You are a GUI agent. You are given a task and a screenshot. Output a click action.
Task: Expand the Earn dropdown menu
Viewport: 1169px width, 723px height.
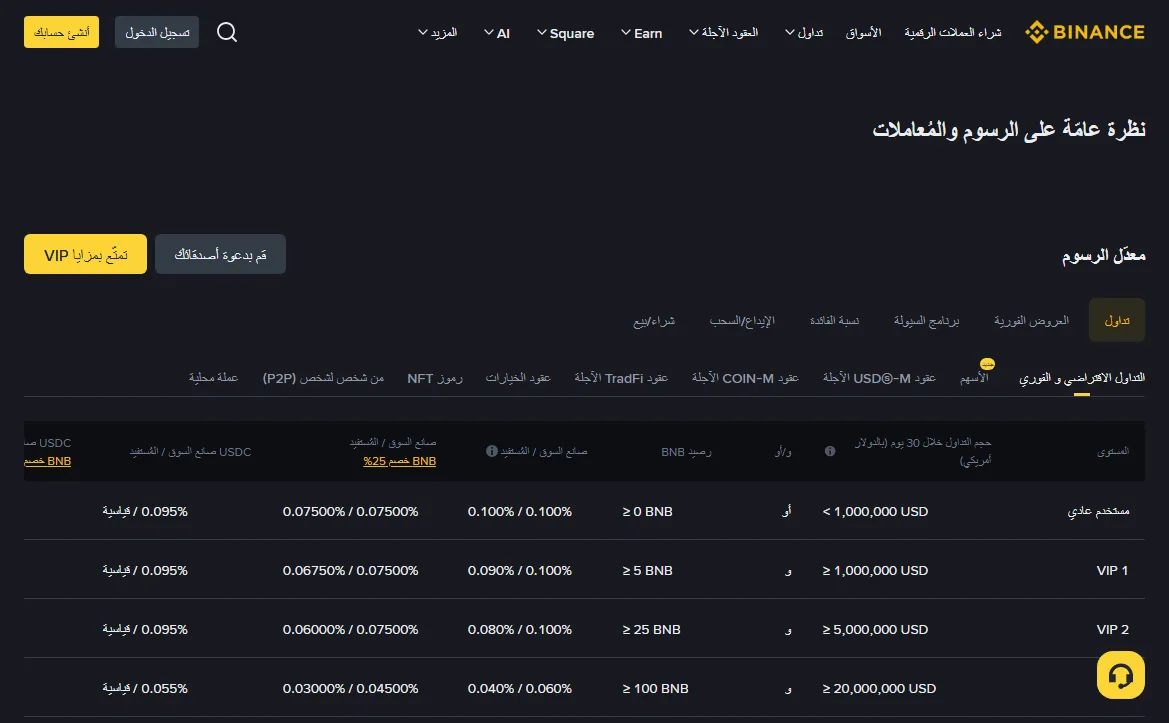[x=642, y=33]
